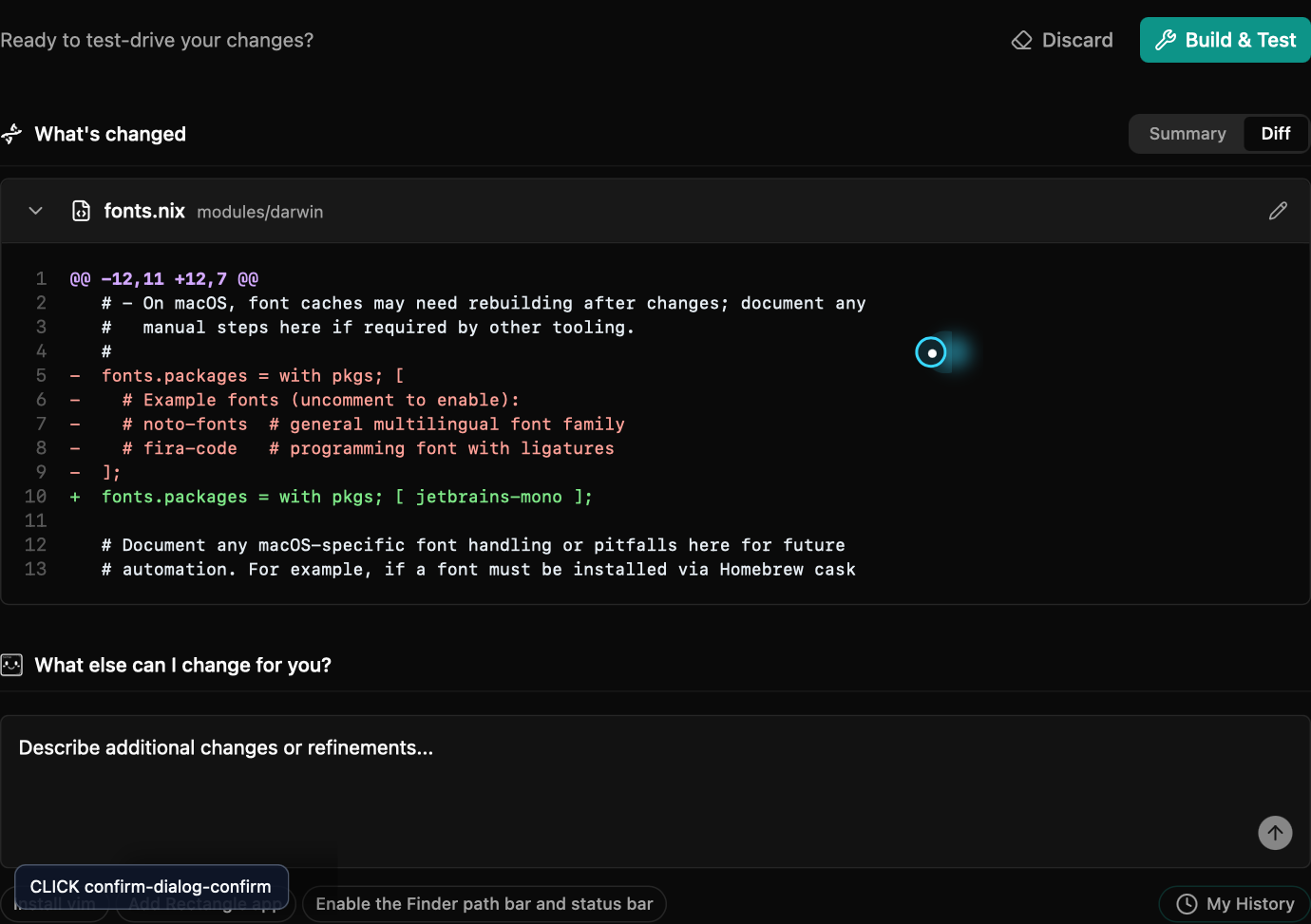Focus the additional changes text field
Image resolution: width=1311 pixels, height=924 pixels.
[655, 790]
